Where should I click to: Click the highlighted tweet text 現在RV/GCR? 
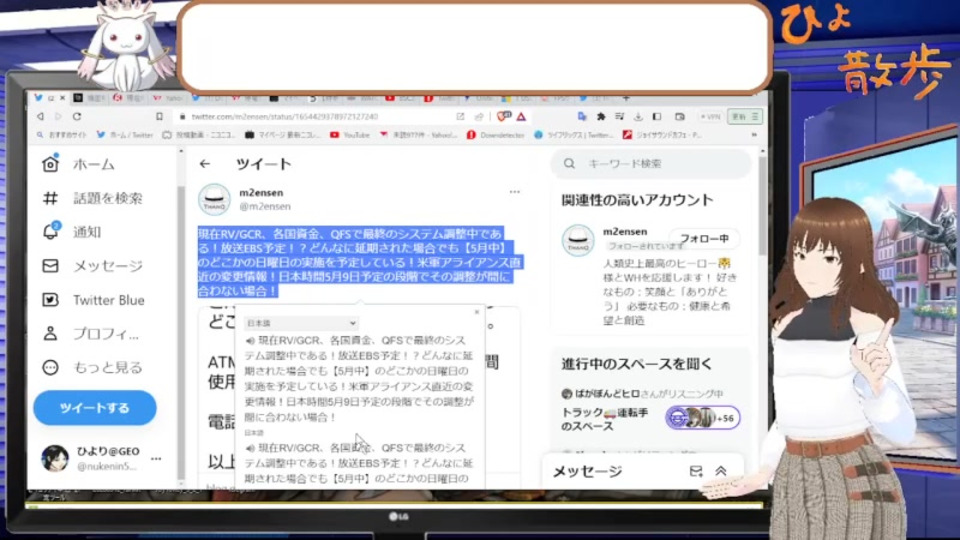point(360,262)
